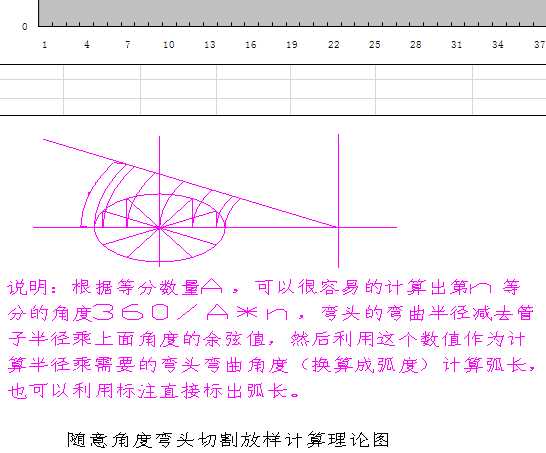Click horizontal axis label "28"

415,45
